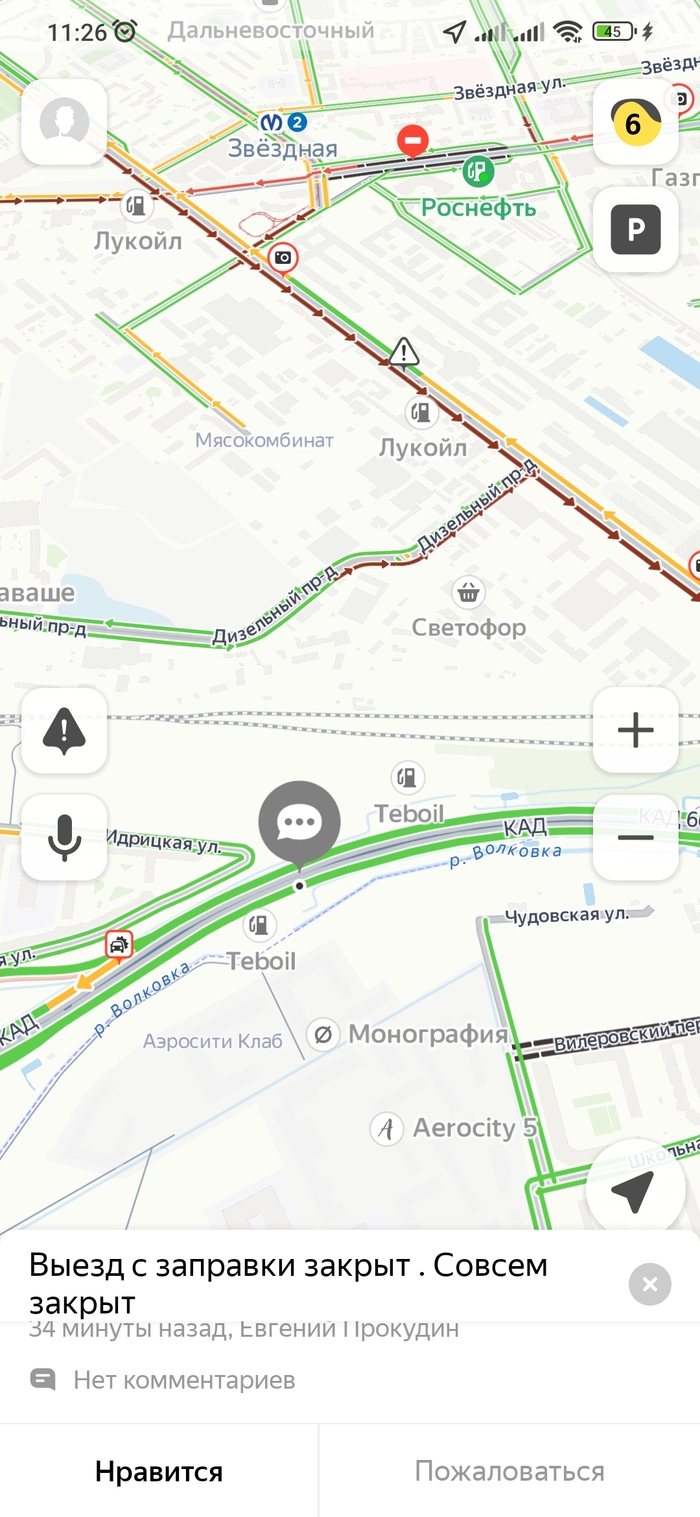
Task: Like the comment with Нравится
Action: (x=159, y=1471)
